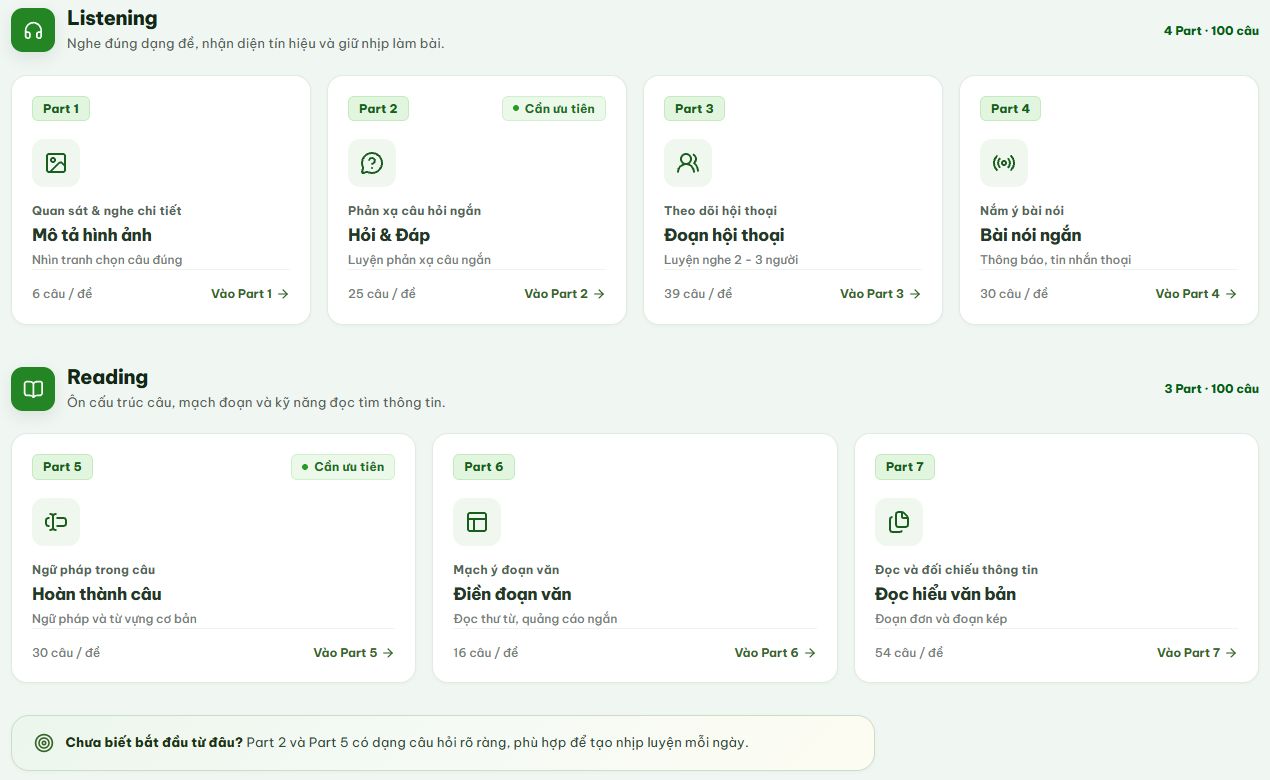Click the documents icon on Part 7 card
The image size is (1270, 780).
(899, 522)
